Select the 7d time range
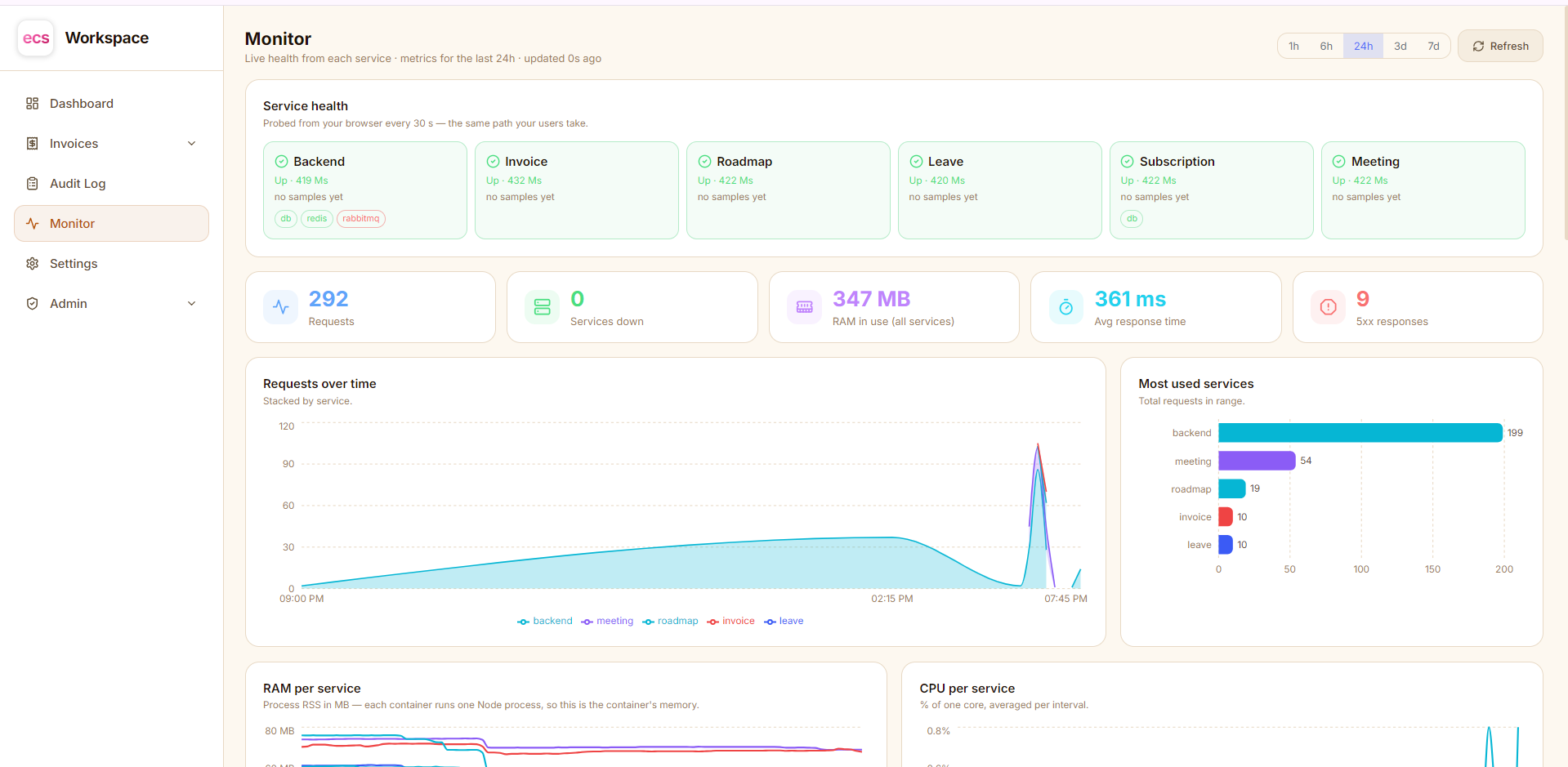Image resolution: width=1568 pixels, height=767 pixels. click(1433, 47)
